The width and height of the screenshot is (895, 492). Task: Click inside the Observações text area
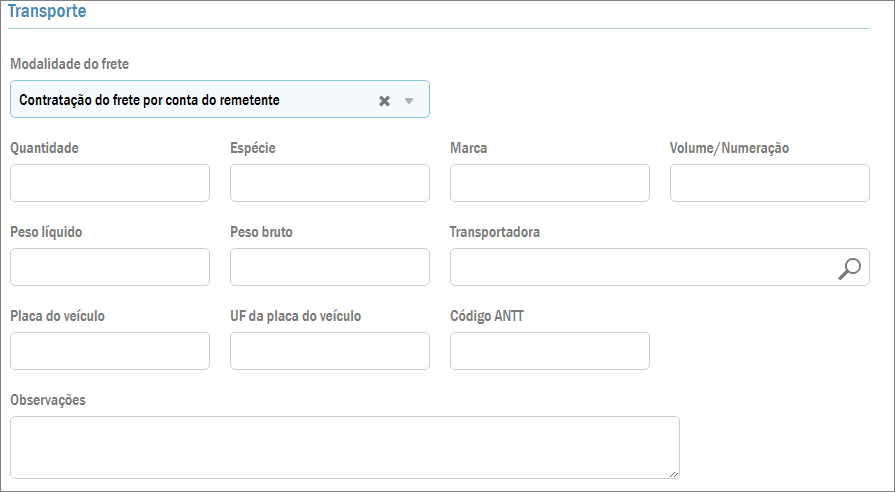pos(344,447)
